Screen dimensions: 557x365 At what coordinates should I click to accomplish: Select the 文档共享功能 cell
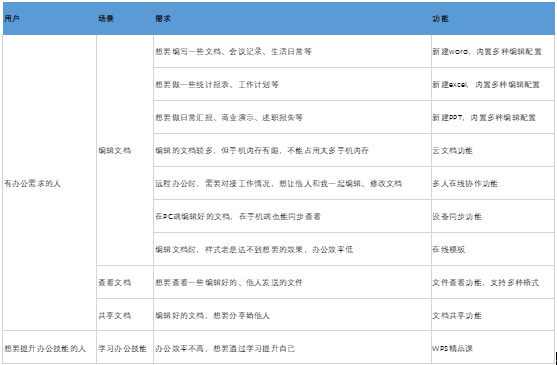(x=493, y=315)
